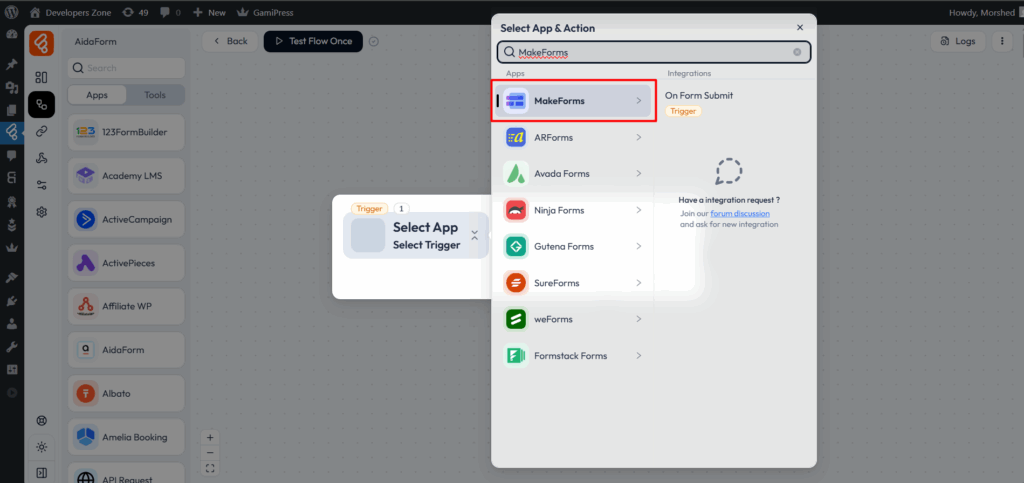Select Formstack Forms app in list

click(x=573, y=356)
